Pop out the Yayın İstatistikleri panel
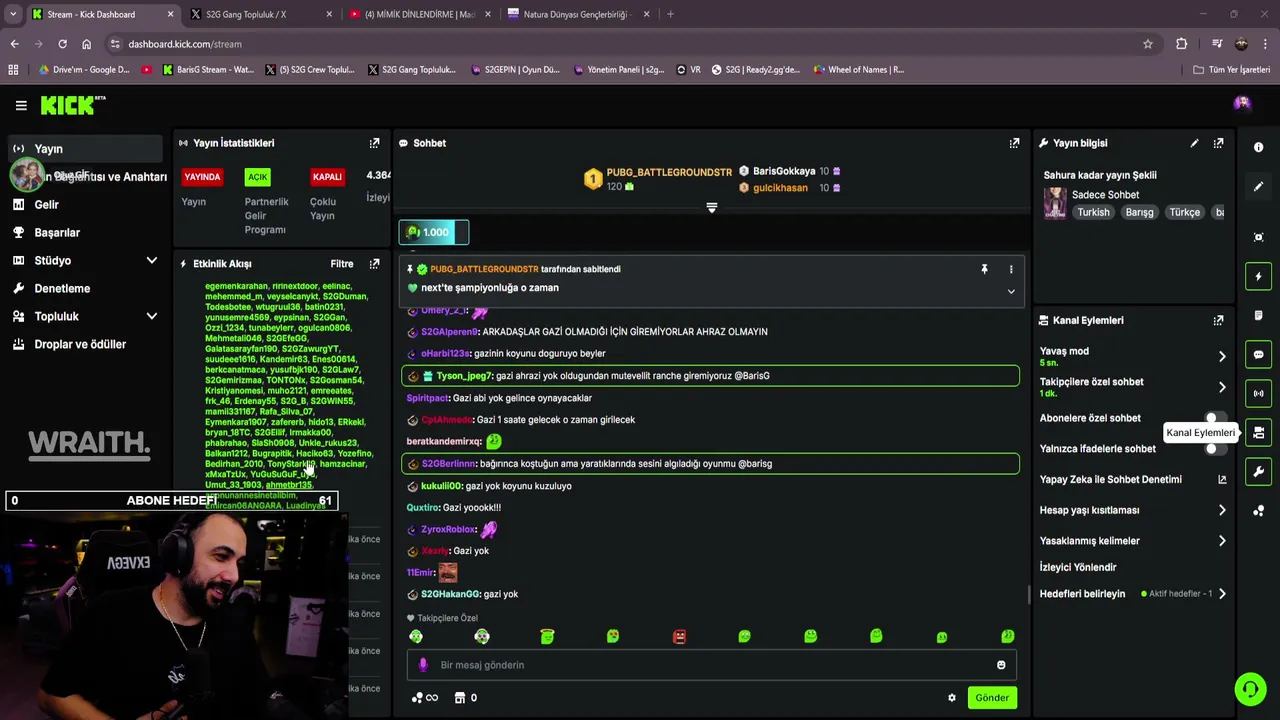The width and height of the screenshot is (1280, 720). 374,143
